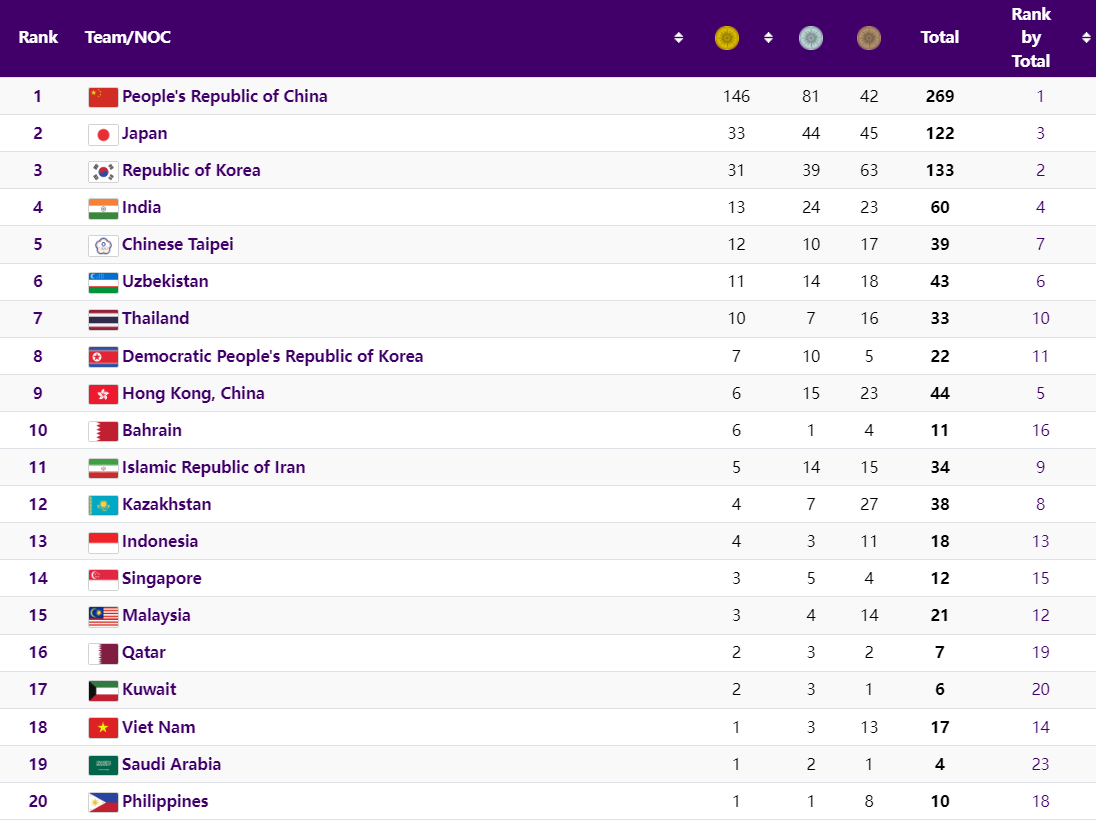Click the silver medal column icon
This screenshot has height=820, width=1096.
tap(811, 38)
